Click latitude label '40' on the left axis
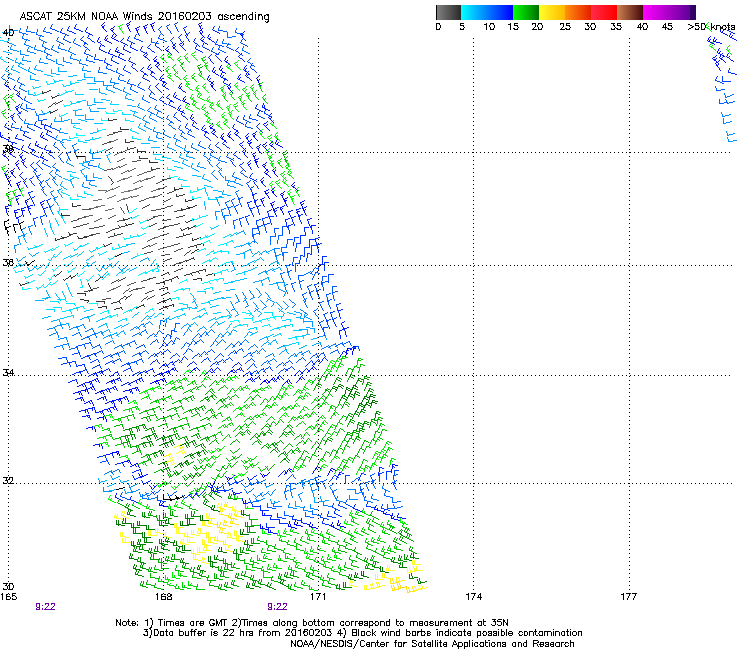Image resolution: width=740 pixels, height=650 pixels. (x=8, y=33)
